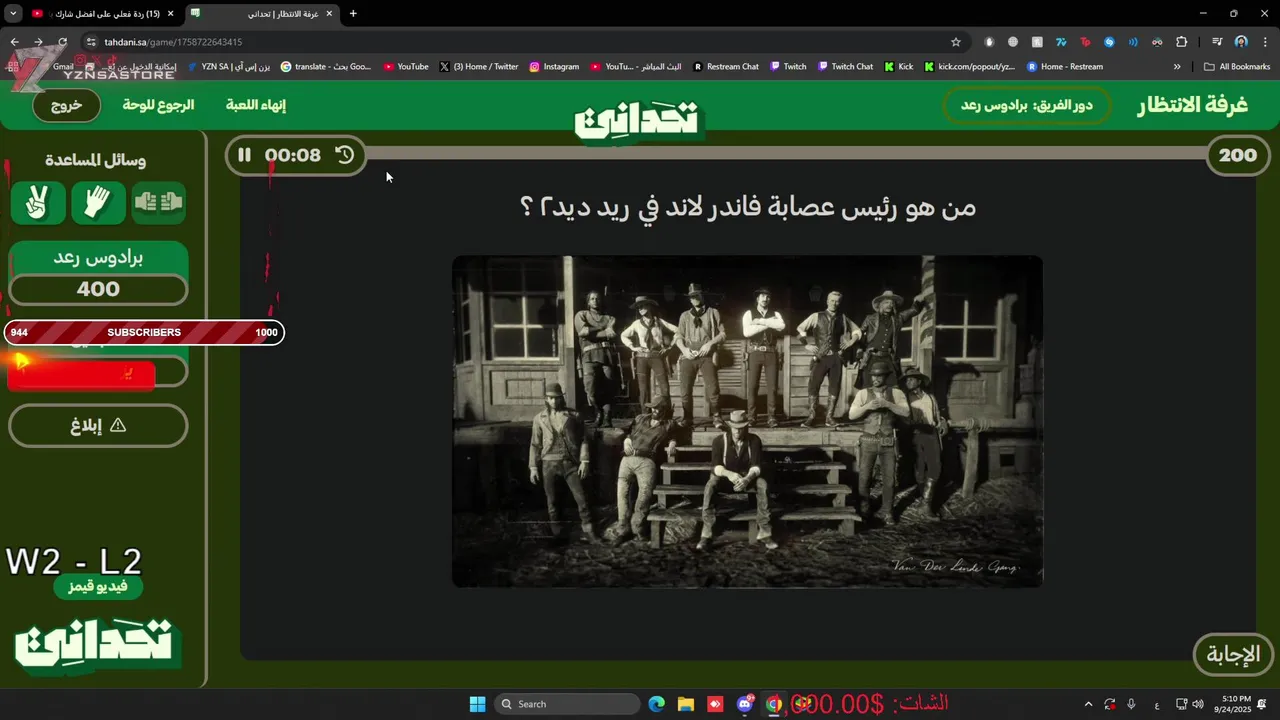This screenshot has width=1280, height=720.
Task: Bookmark this page with star icon
Action: point(956,42)
